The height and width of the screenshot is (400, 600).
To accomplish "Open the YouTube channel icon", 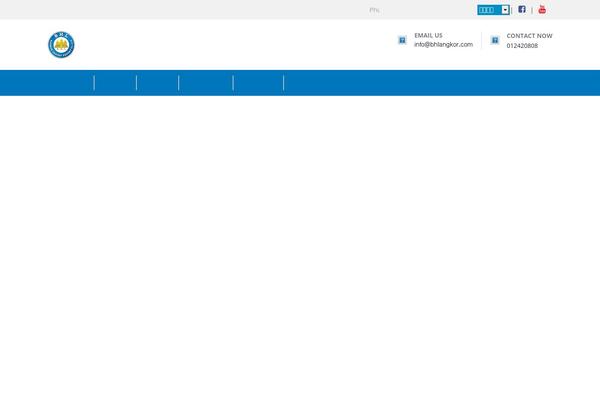I will coord(542,9).
